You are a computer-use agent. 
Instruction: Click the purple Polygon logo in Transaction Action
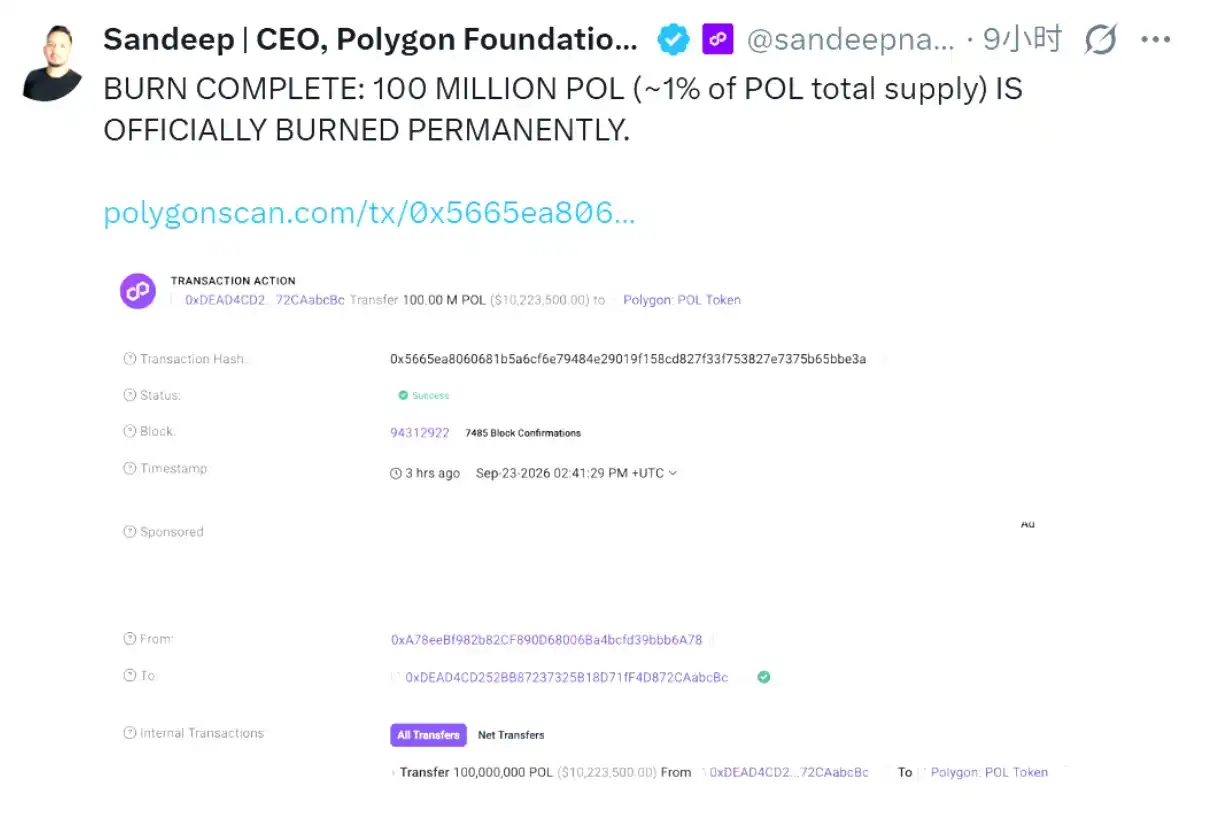point(138,291)
